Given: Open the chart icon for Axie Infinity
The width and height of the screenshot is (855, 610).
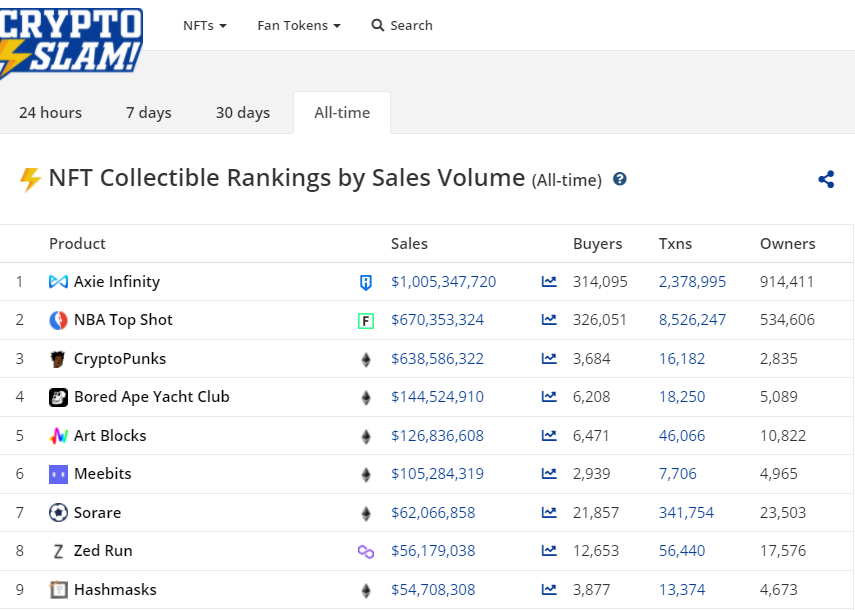Looking at the screenshot, I should [x=549, y=281].
